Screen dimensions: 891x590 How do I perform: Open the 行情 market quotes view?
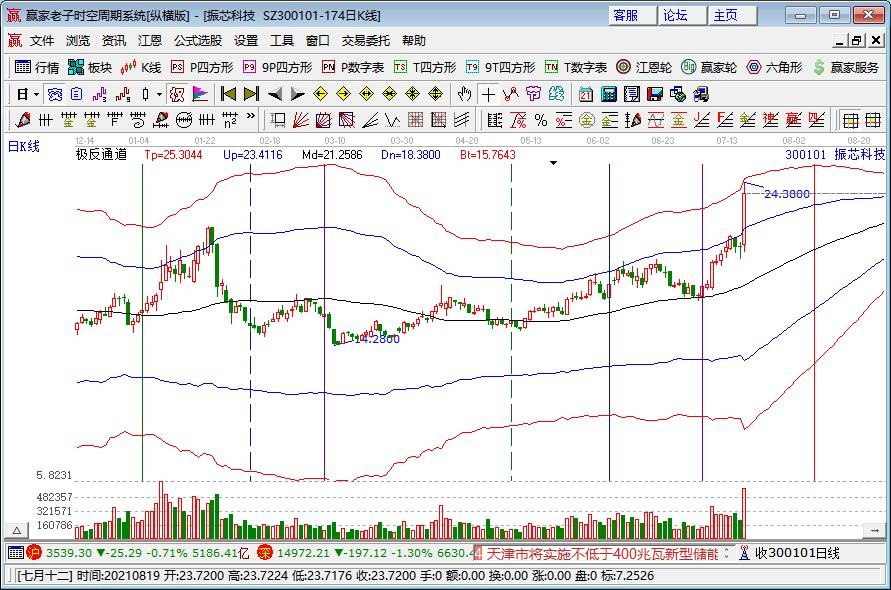point(37,68)
